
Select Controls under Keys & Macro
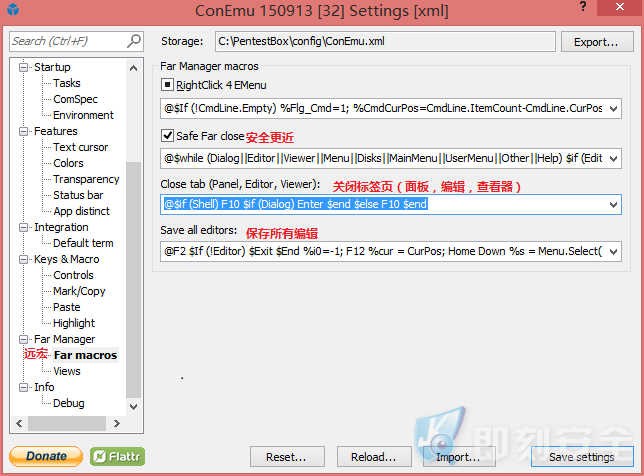[x=73, y=275]
